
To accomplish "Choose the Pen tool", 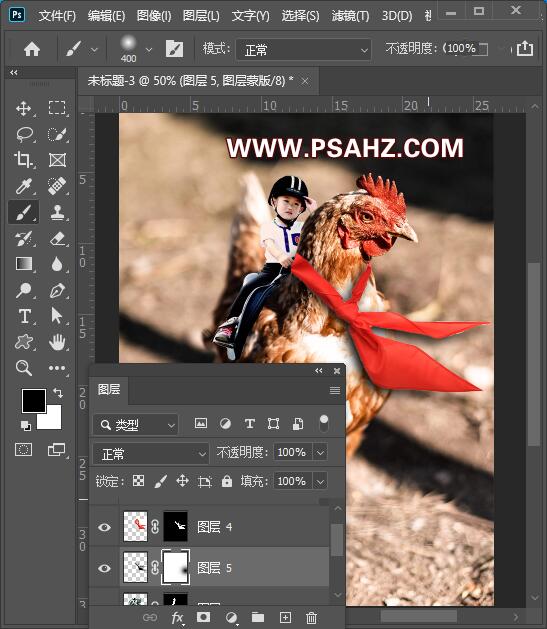I will pos(57,290).
